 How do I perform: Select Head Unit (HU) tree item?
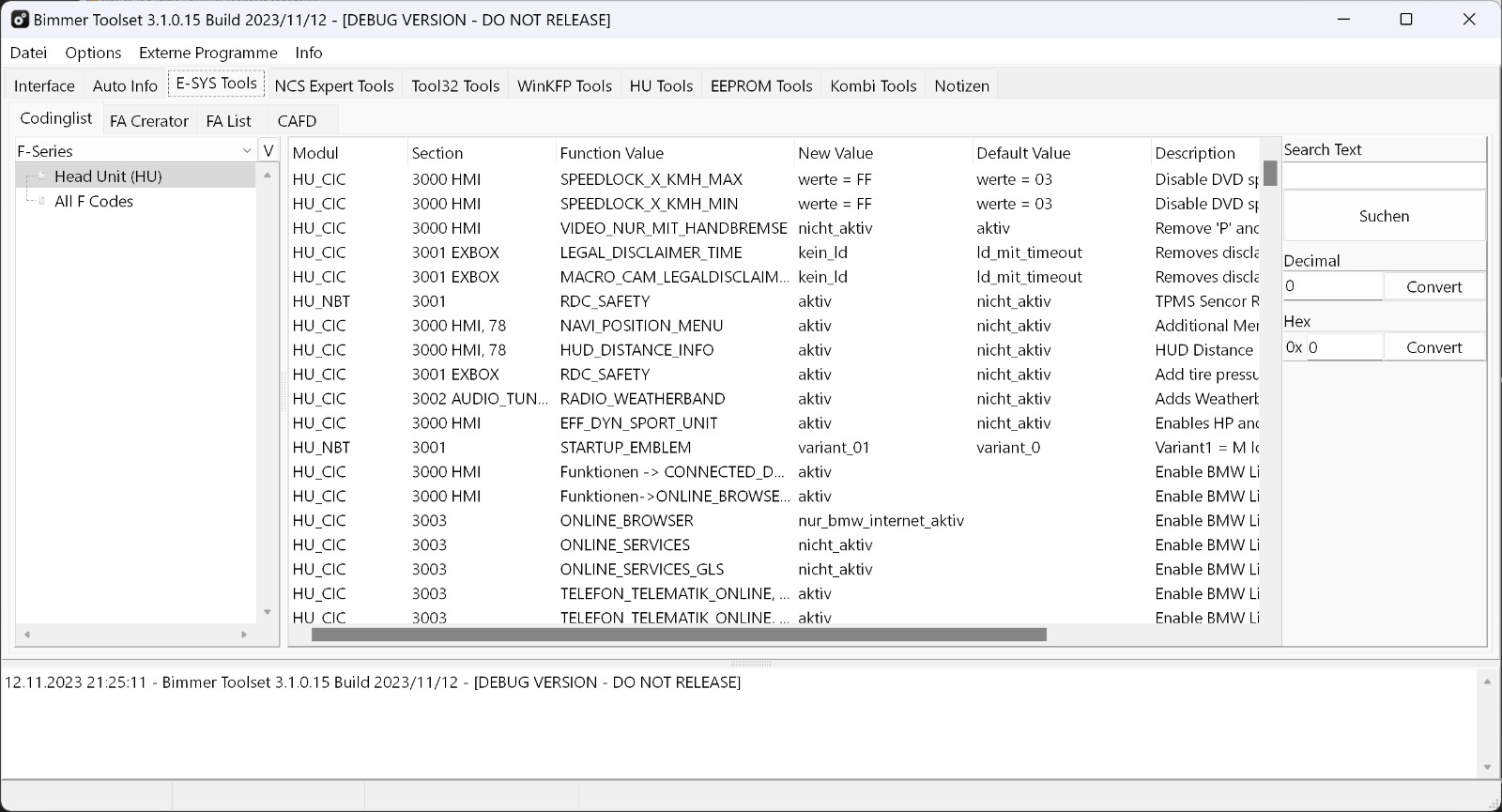pos(108,176)
